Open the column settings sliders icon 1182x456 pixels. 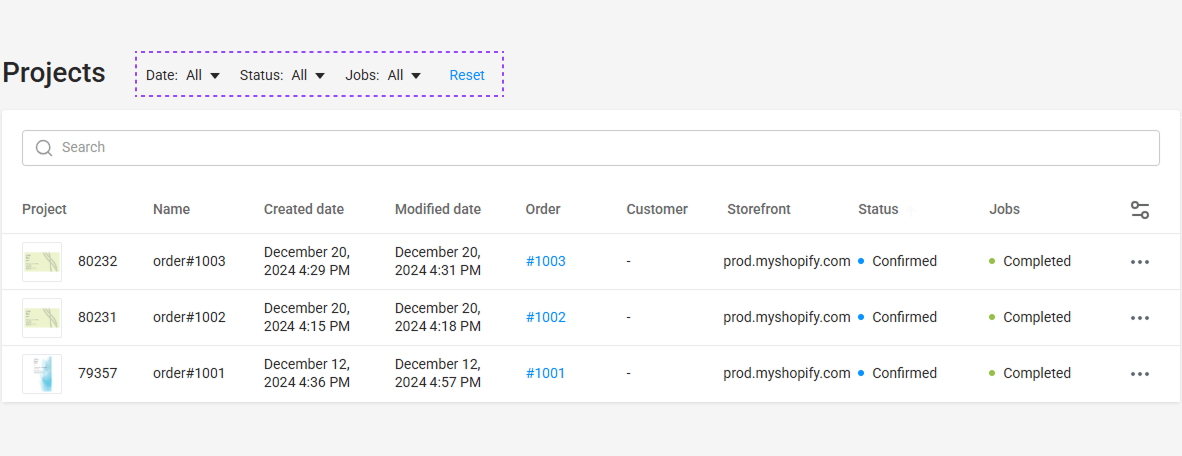(x=1140, y=210)
